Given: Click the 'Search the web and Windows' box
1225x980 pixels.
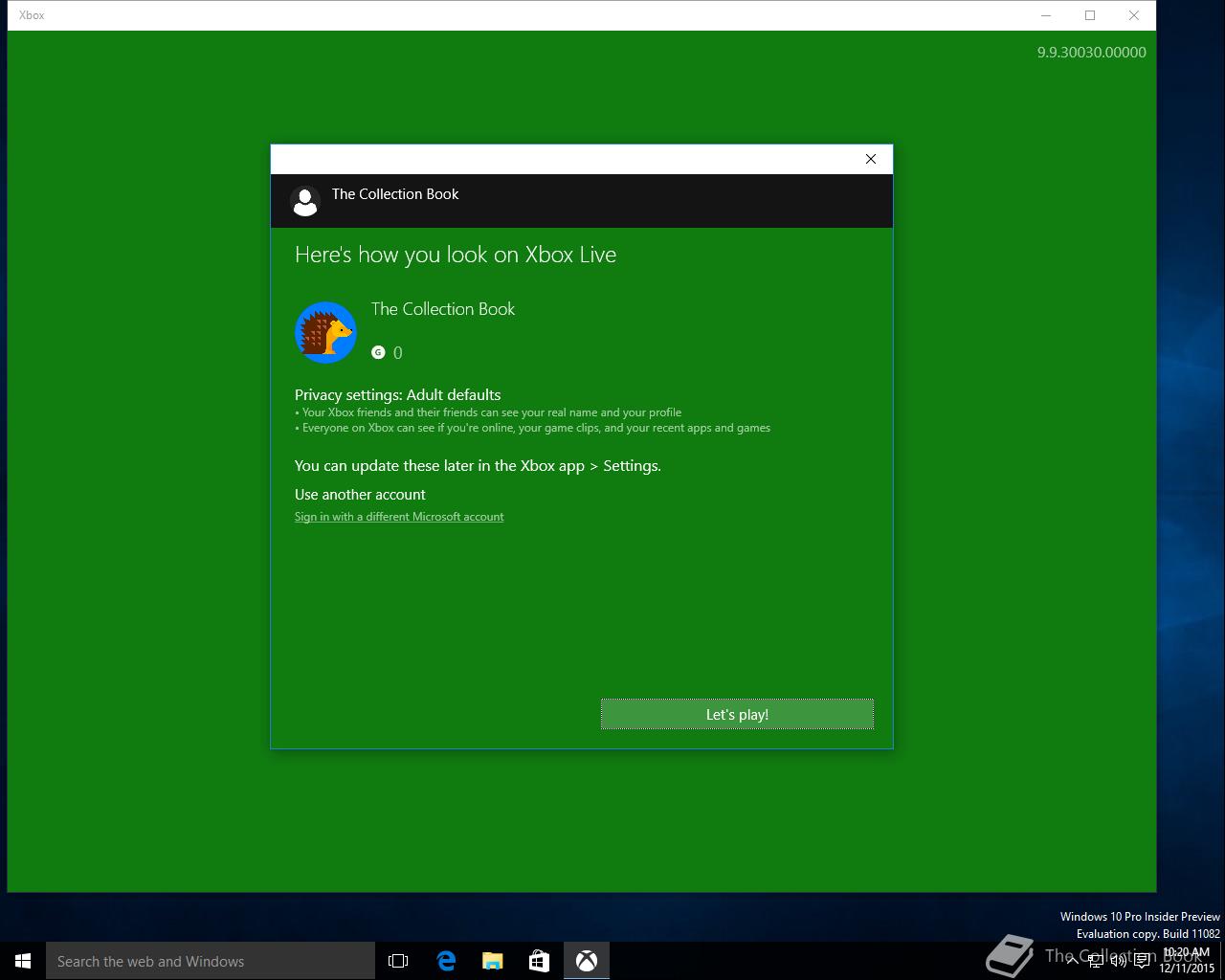Looking at the screenshot, I should pos(211,961).
